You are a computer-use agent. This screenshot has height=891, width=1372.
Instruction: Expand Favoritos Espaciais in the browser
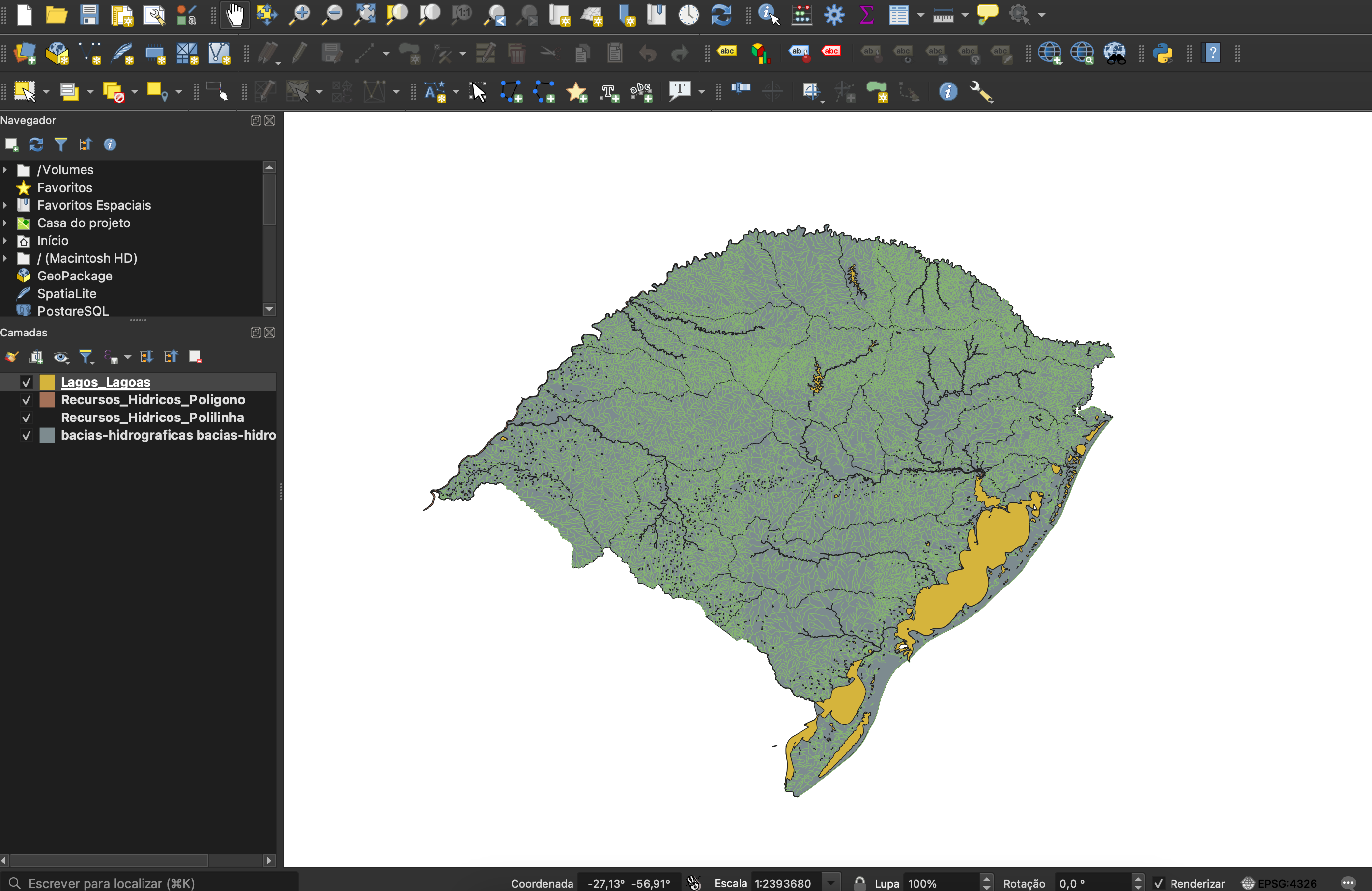(5, 205)
